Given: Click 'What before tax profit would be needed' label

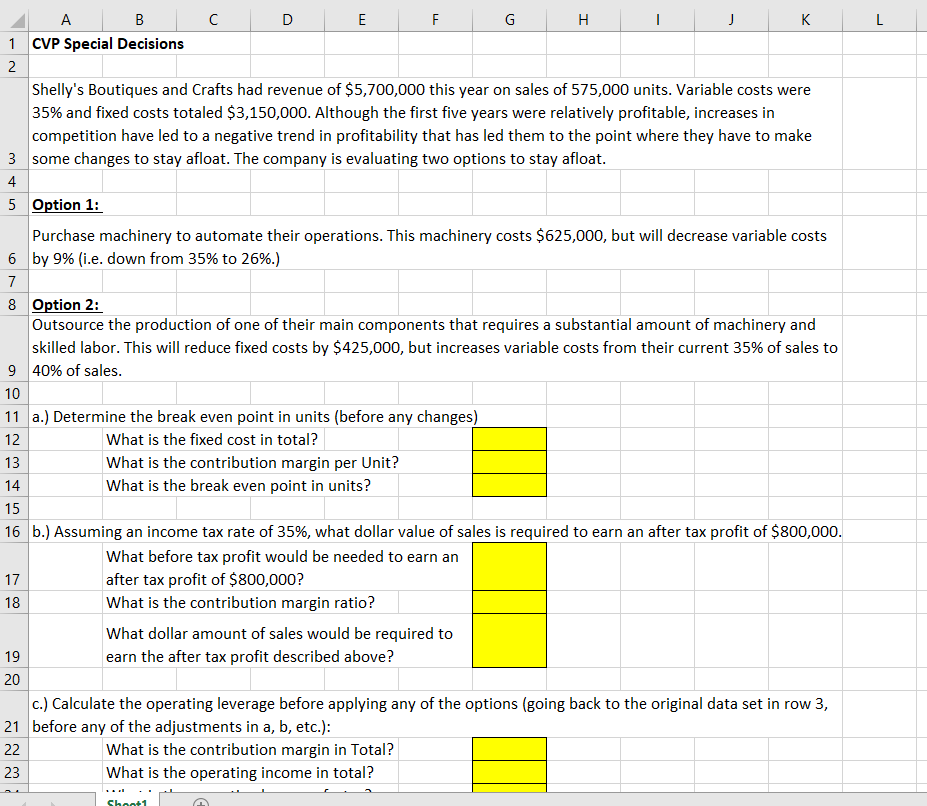Looking at the screenshot, I should [282, 568].
